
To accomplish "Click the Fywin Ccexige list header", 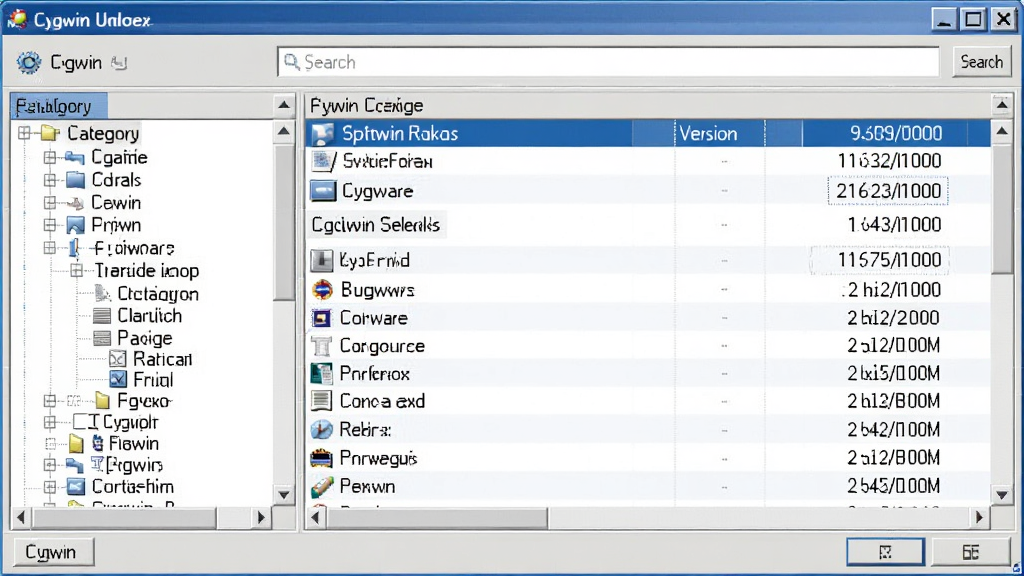I will tap(366, 106).
